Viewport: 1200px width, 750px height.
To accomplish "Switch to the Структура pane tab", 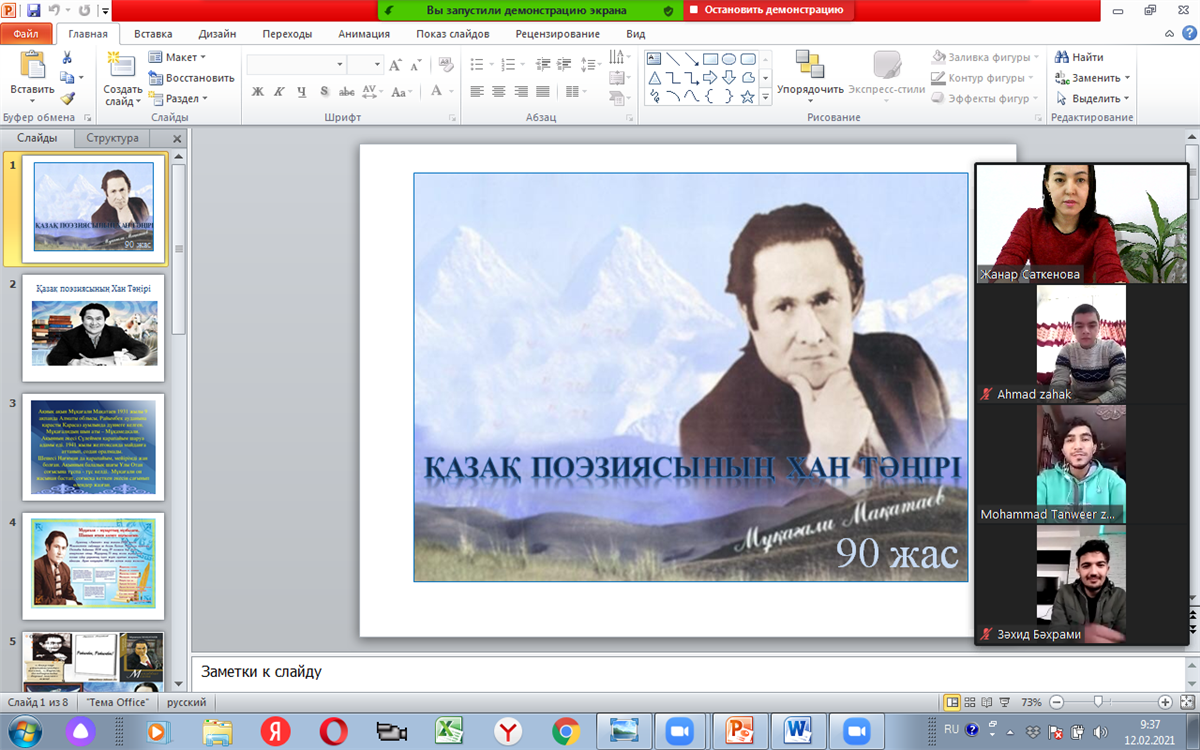I will [112, 139].
